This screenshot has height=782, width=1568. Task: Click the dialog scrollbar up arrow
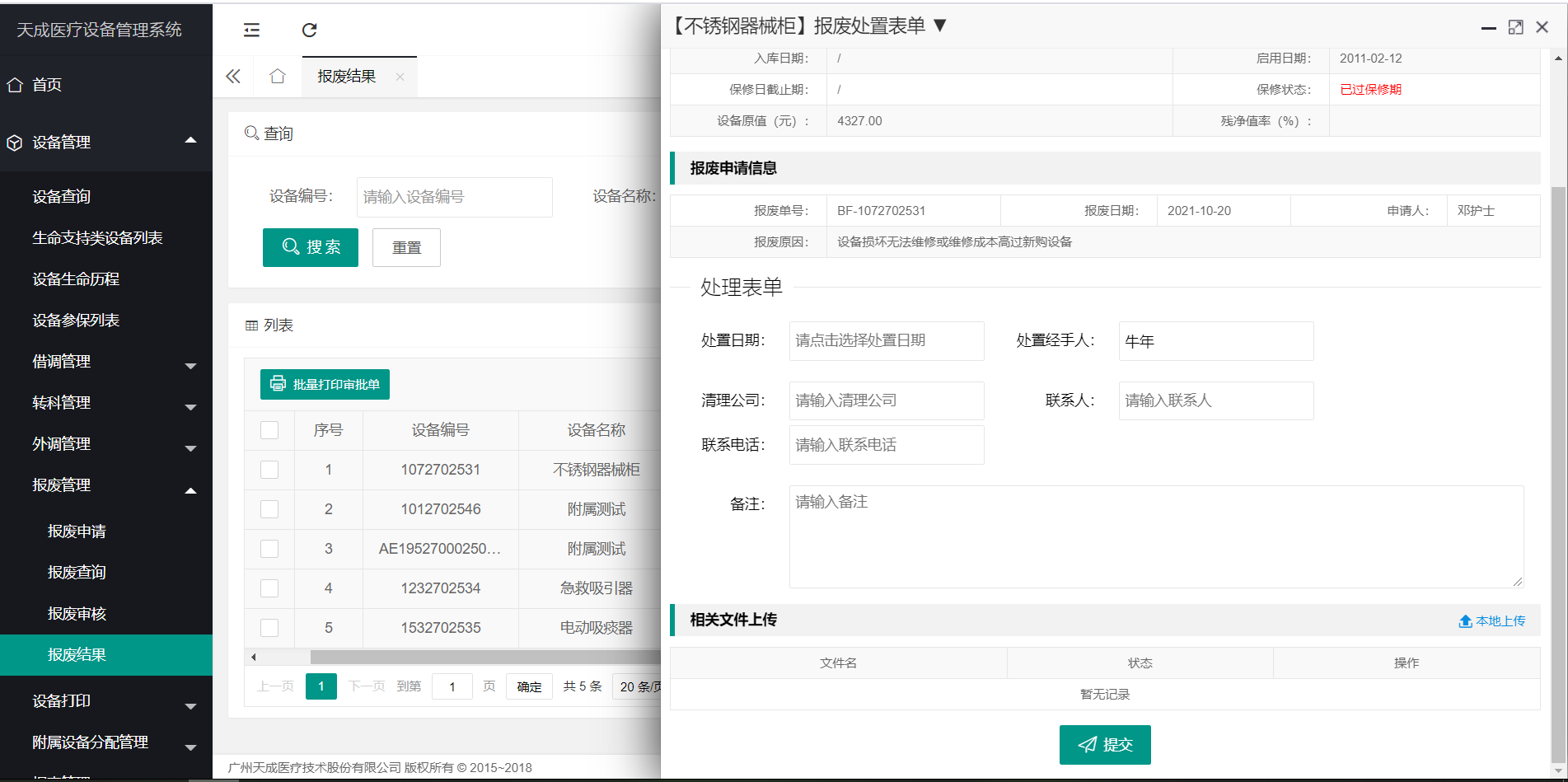[x=1557, y=59]
